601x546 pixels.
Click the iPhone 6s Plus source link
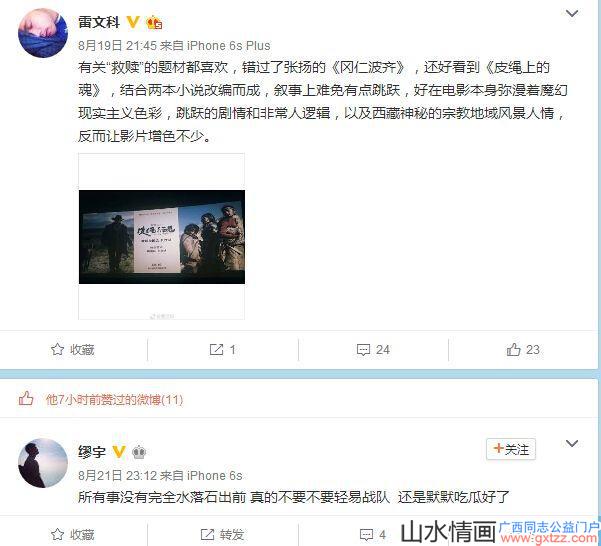point(228,46)
